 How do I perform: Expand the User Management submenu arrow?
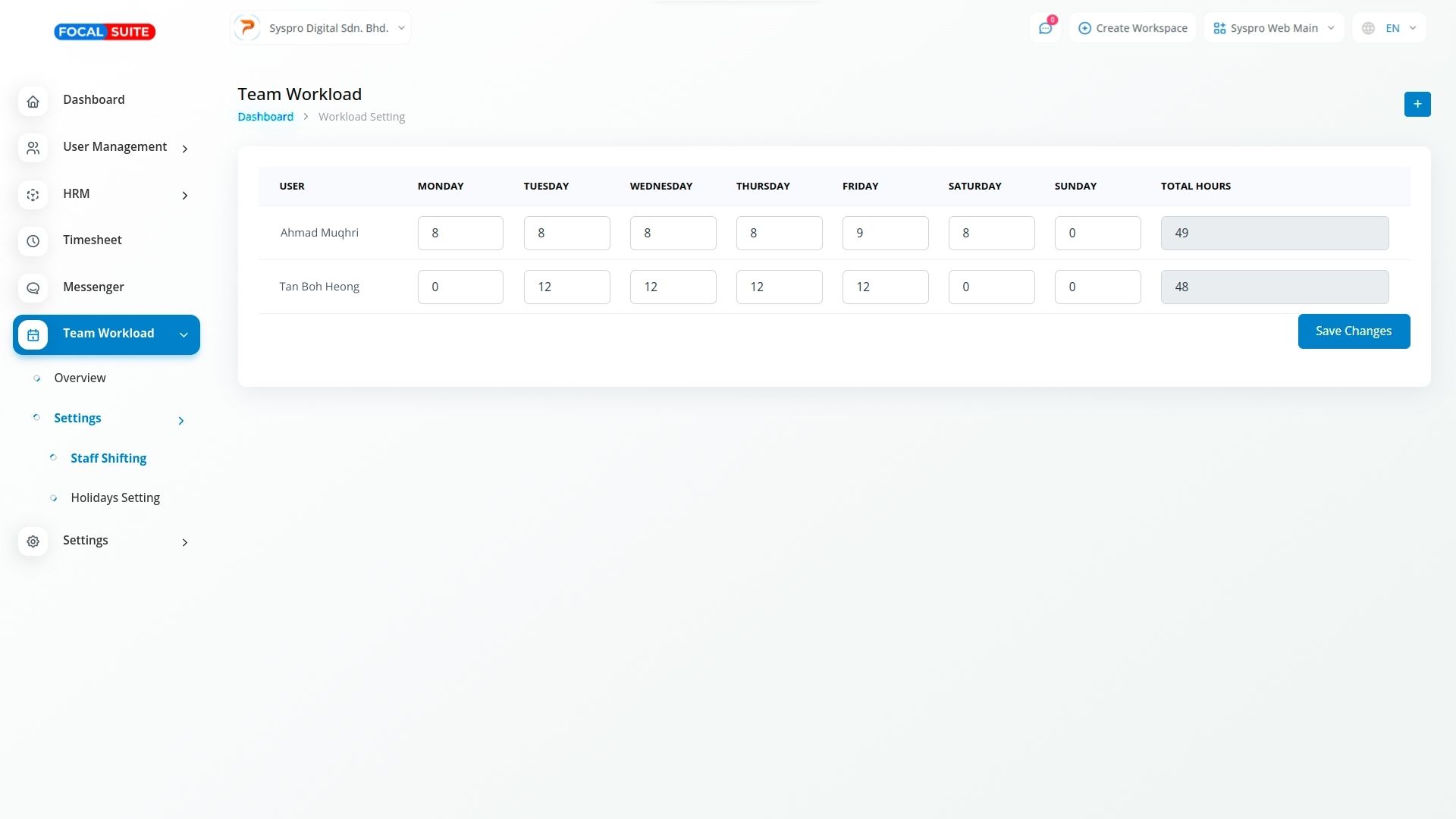(184, 149)
